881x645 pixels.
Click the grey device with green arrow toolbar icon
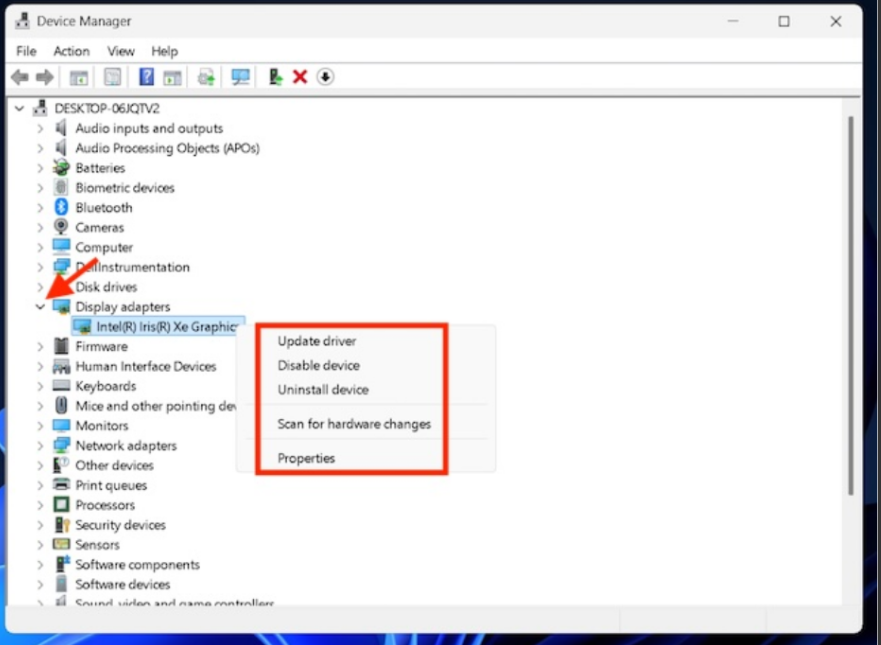(x=206, y=77)
